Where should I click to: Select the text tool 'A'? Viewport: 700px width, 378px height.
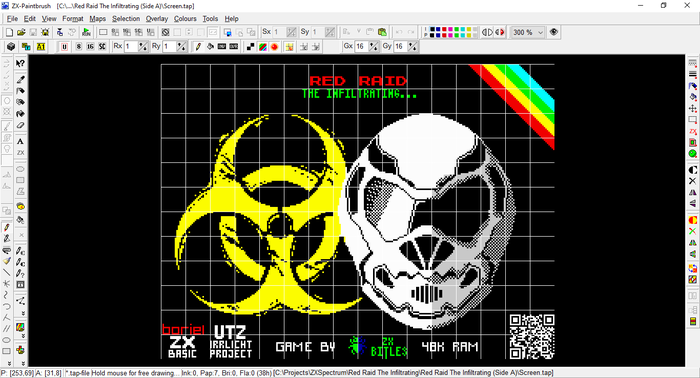tap(20, 141)
